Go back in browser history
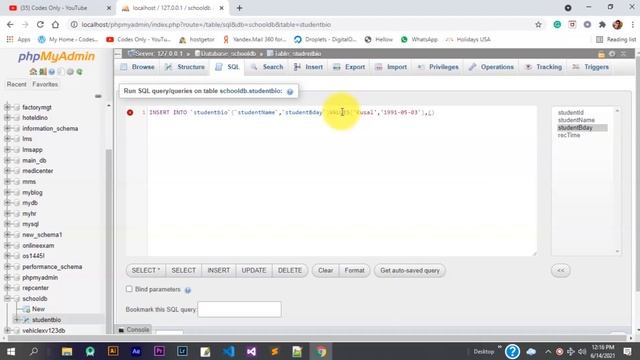The image size is (640, 360). coord(10,24)
